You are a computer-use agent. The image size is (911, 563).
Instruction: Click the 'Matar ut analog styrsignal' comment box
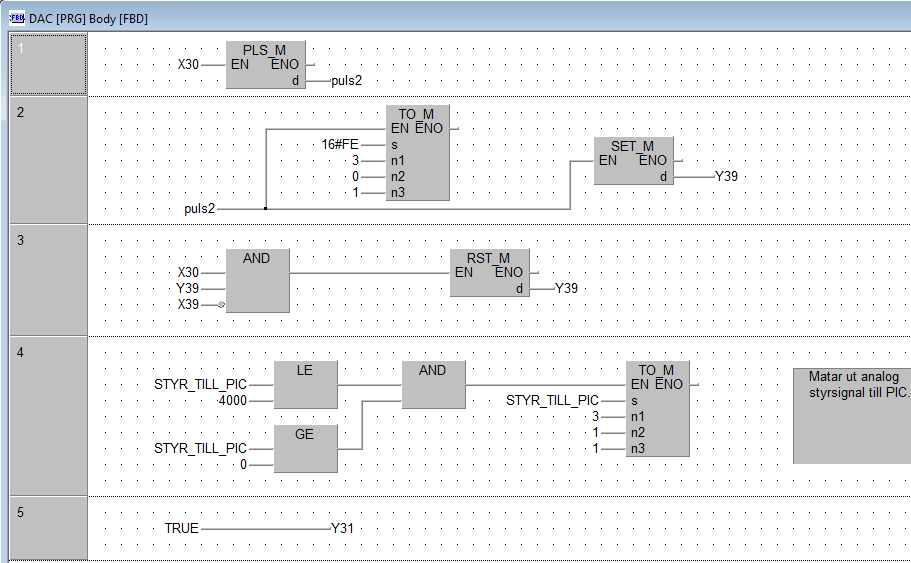pos(851,415)
